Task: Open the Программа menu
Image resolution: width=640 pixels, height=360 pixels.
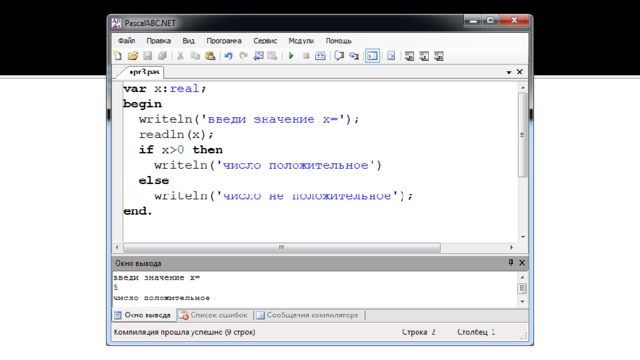Action: tap(224, 41)
